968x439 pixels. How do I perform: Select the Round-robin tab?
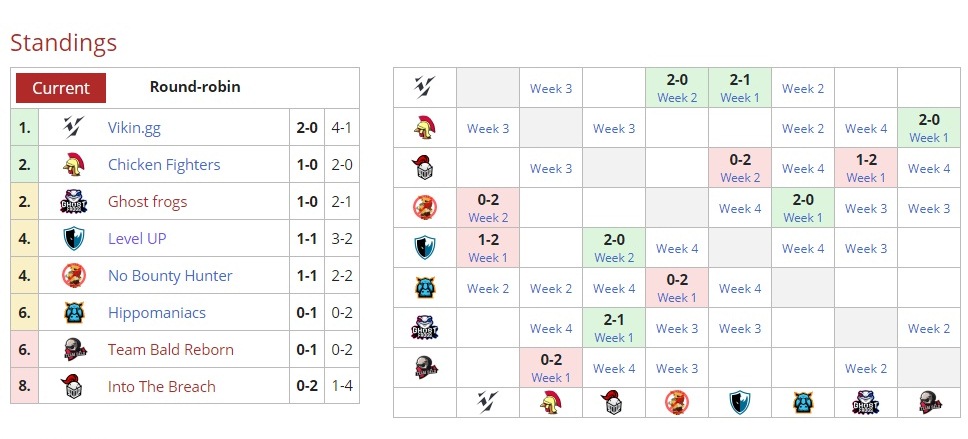[x=195, y=87]
